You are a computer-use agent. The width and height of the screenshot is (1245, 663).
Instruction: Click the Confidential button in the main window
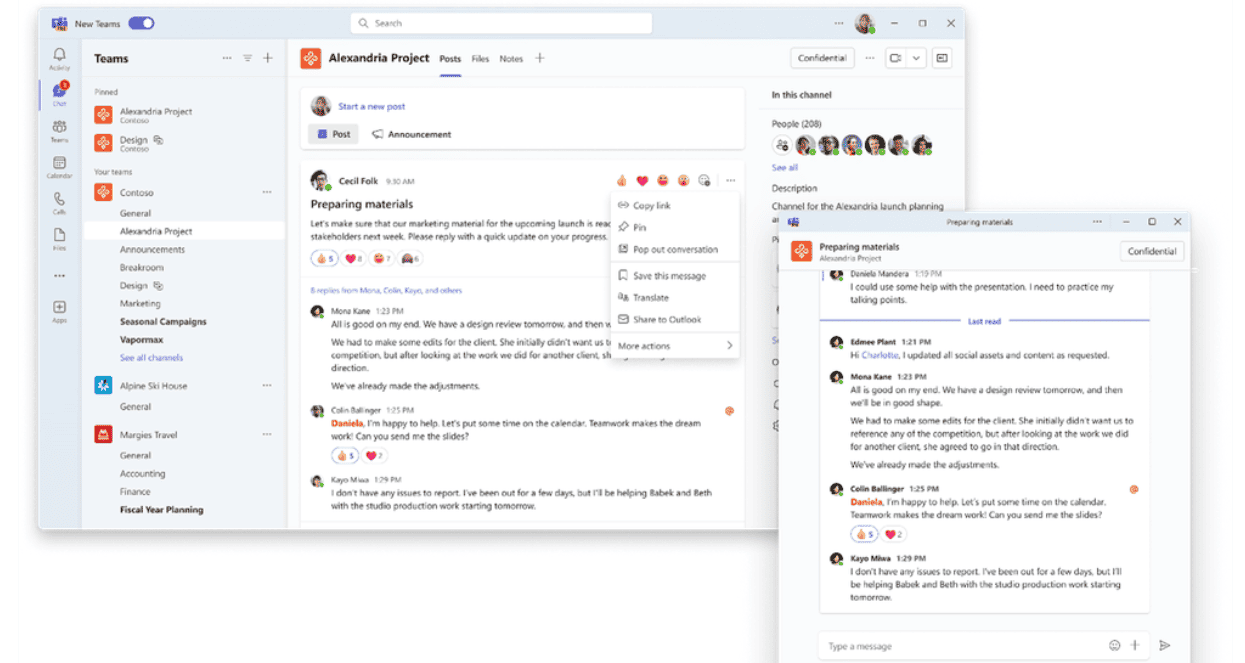(x=822, y=58)
